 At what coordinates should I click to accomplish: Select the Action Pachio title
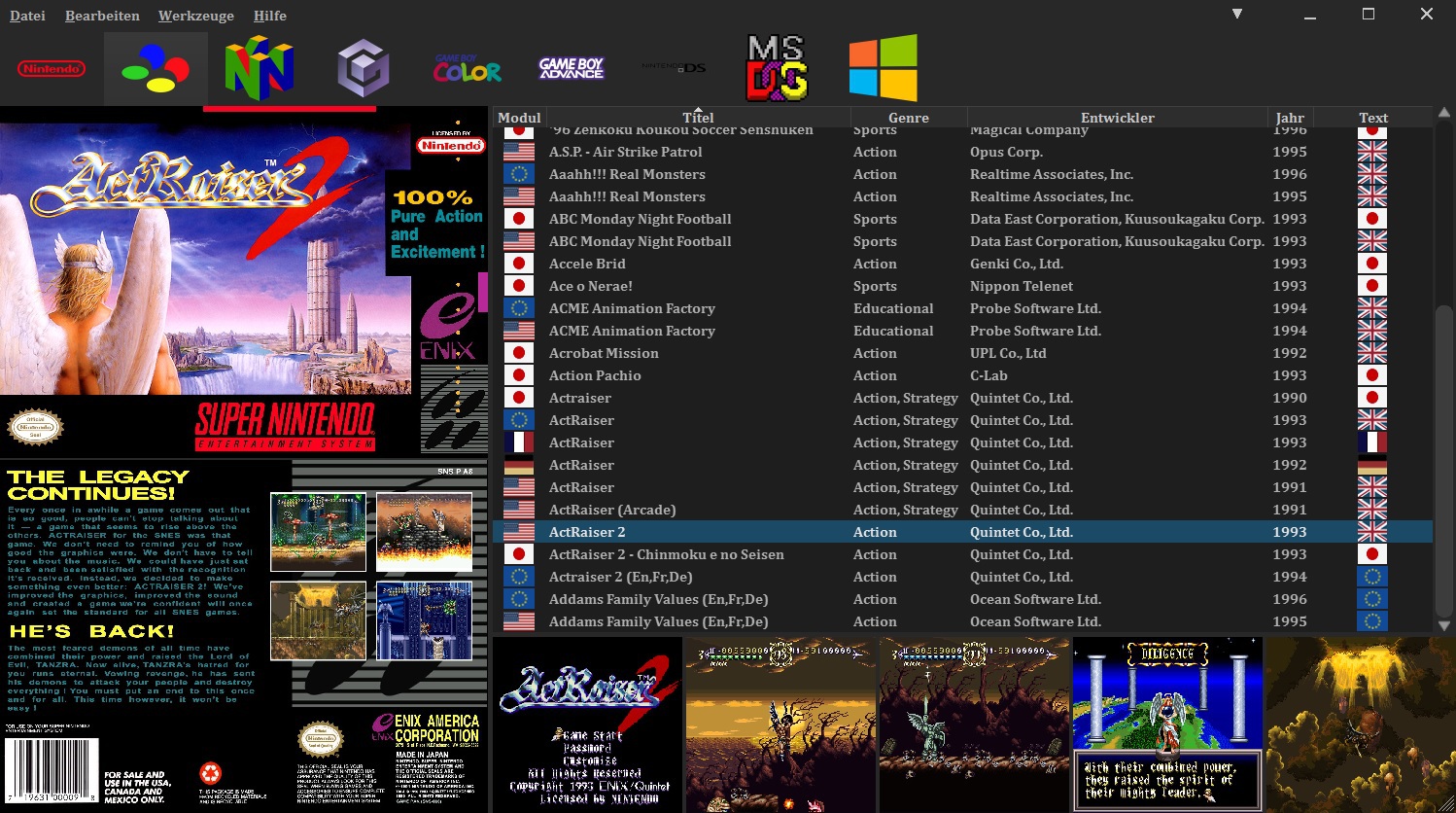[595, 375]
